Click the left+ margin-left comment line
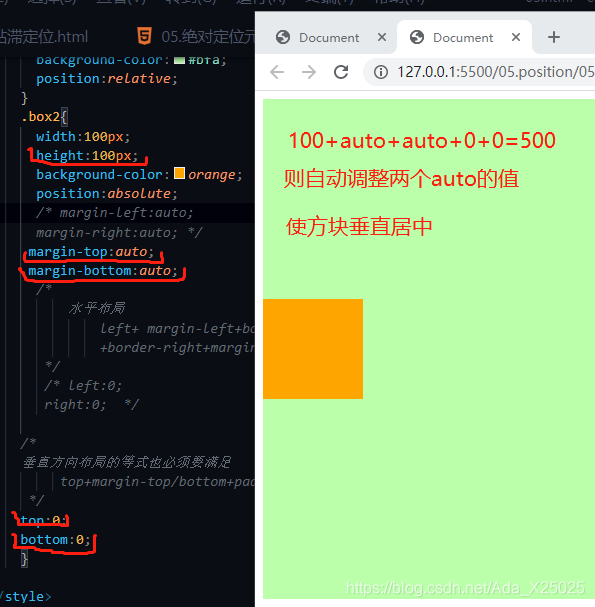This screenshot has width=595, height=607. pyautogui.click(x=177, y=329)
